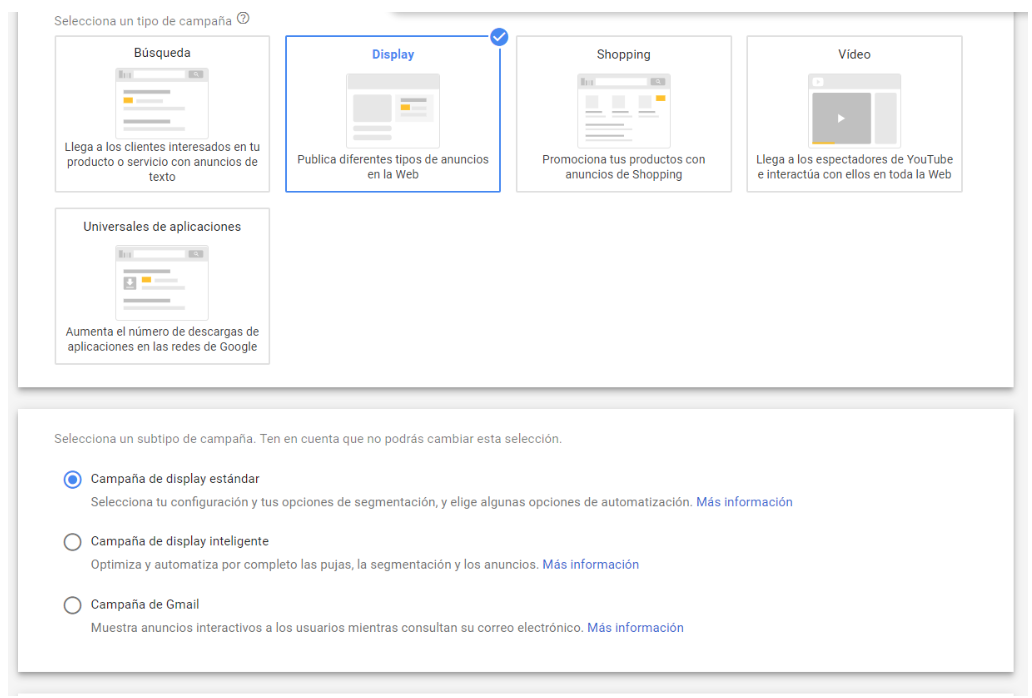Open the help tooltip next to campaign type
The height and width of the screenshot is (698, 1032).
pos(242,19)
